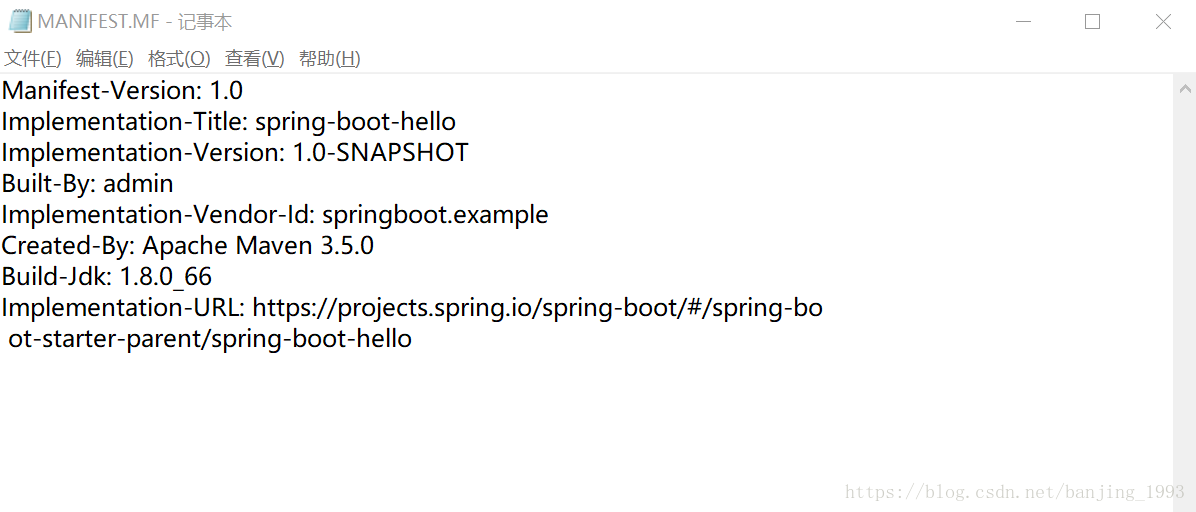Viewport: 1196px width, 512px height.
Task: Maximize the Notepad window
Action: (x=1092, y=22)
